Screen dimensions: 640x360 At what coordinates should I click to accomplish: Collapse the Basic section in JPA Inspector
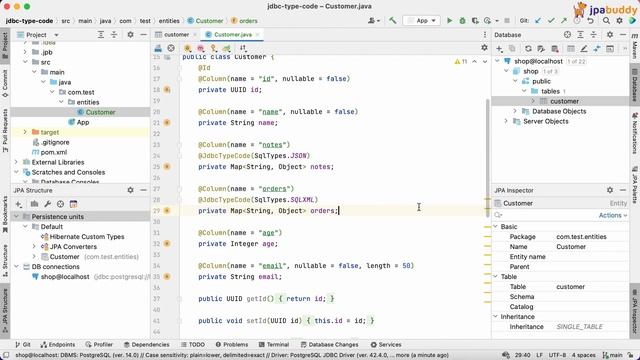[496, 227]
